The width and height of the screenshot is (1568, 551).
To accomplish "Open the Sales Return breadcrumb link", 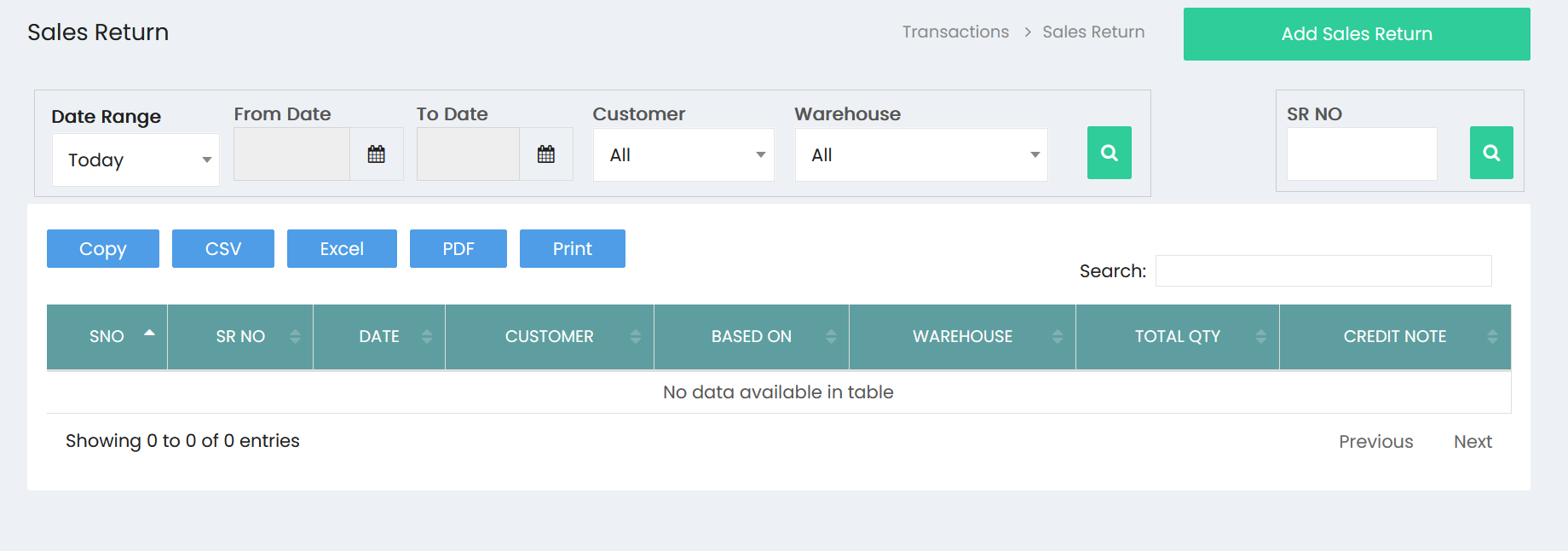I will (x=1093, y=32).
